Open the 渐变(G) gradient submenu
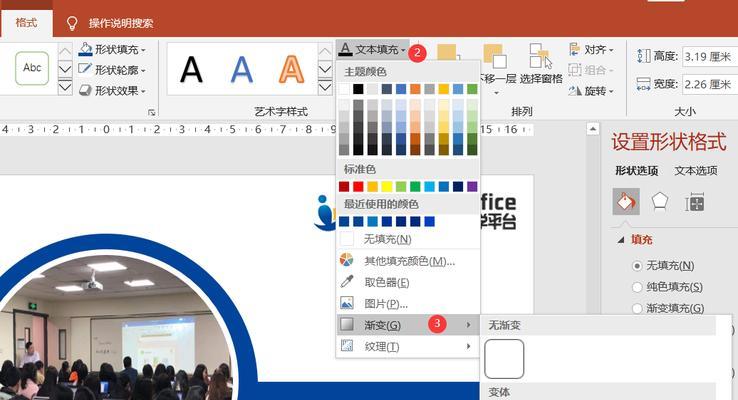738x400 pixels. click(x=408, y=325)
